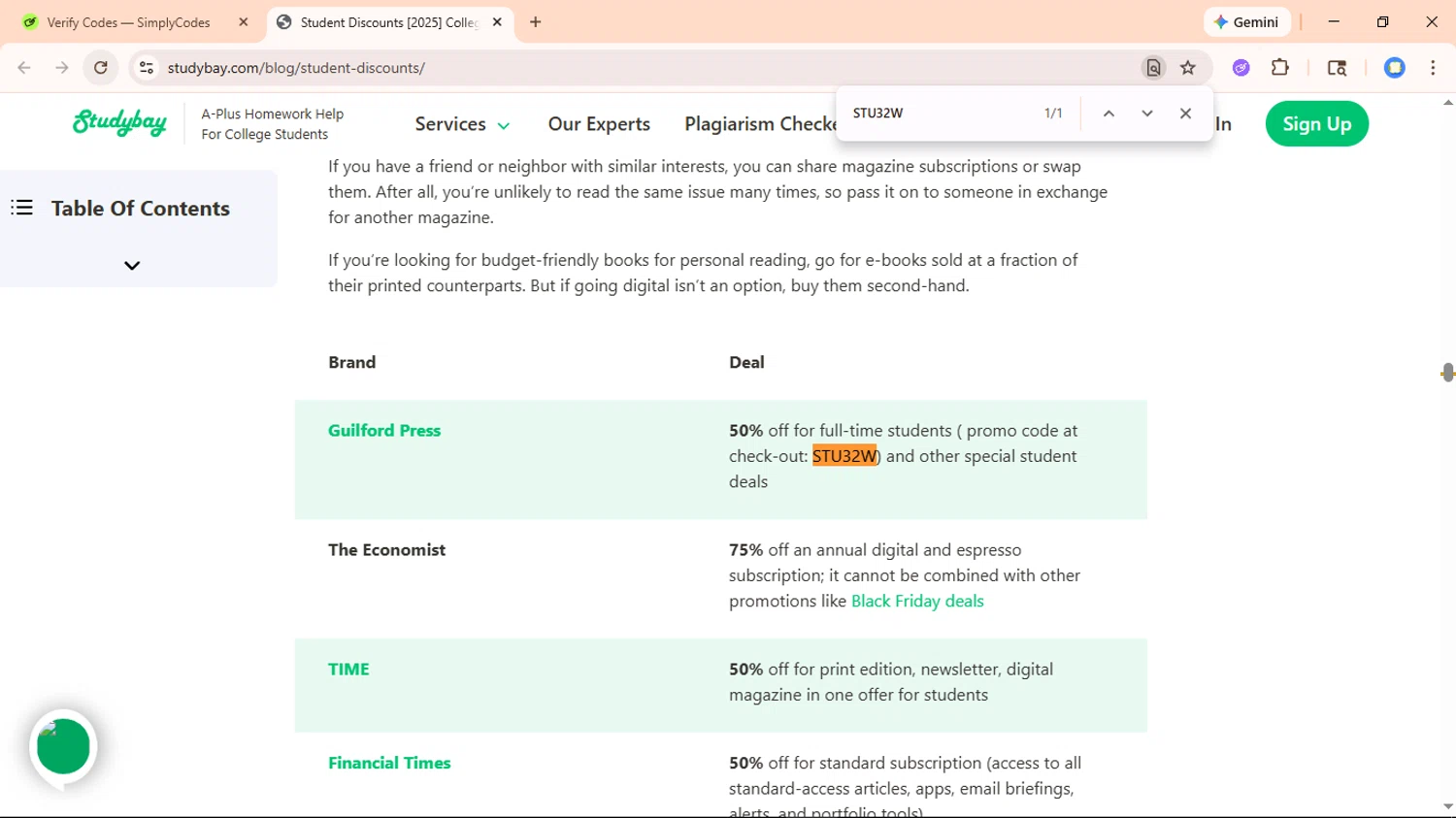Switch to Verify Codes SimplyCodes tab
Image resolution: width=1456 pixels, height=818 pixels.
click(x=128, y=22)
